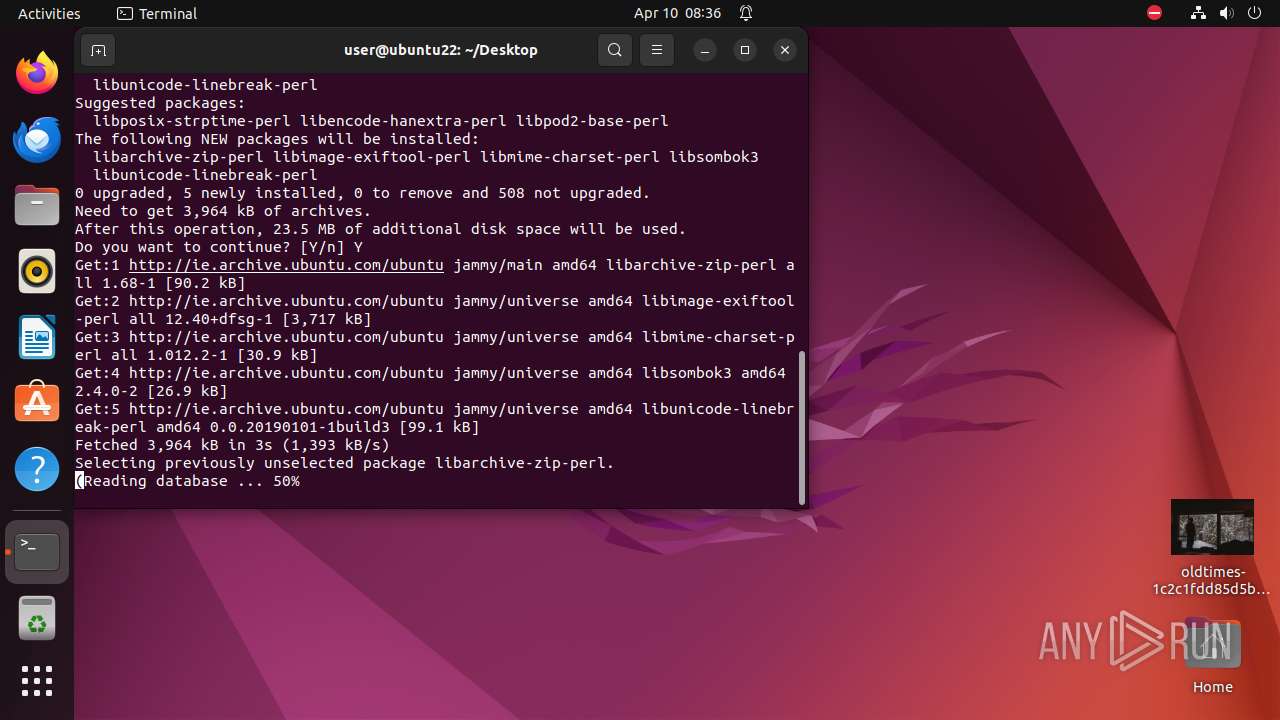
Task: Open the Help dock icon
Action: click(x=37, y=468)
